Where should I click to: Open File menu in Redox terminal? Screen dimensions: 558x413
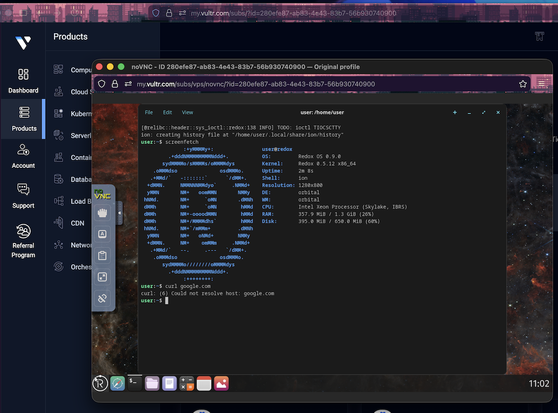tap(149, 112)
